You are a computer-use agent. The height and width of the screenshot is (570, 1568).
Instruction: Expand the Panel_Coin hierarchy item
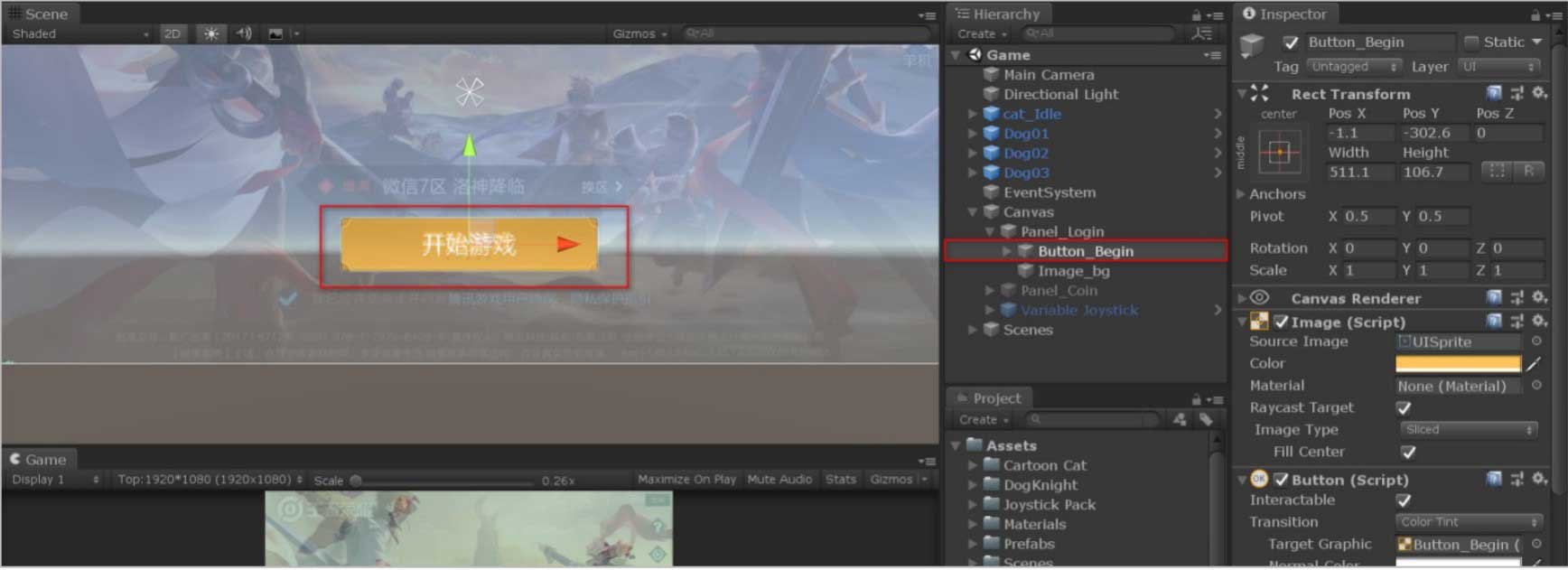click(x=990, y=291)
